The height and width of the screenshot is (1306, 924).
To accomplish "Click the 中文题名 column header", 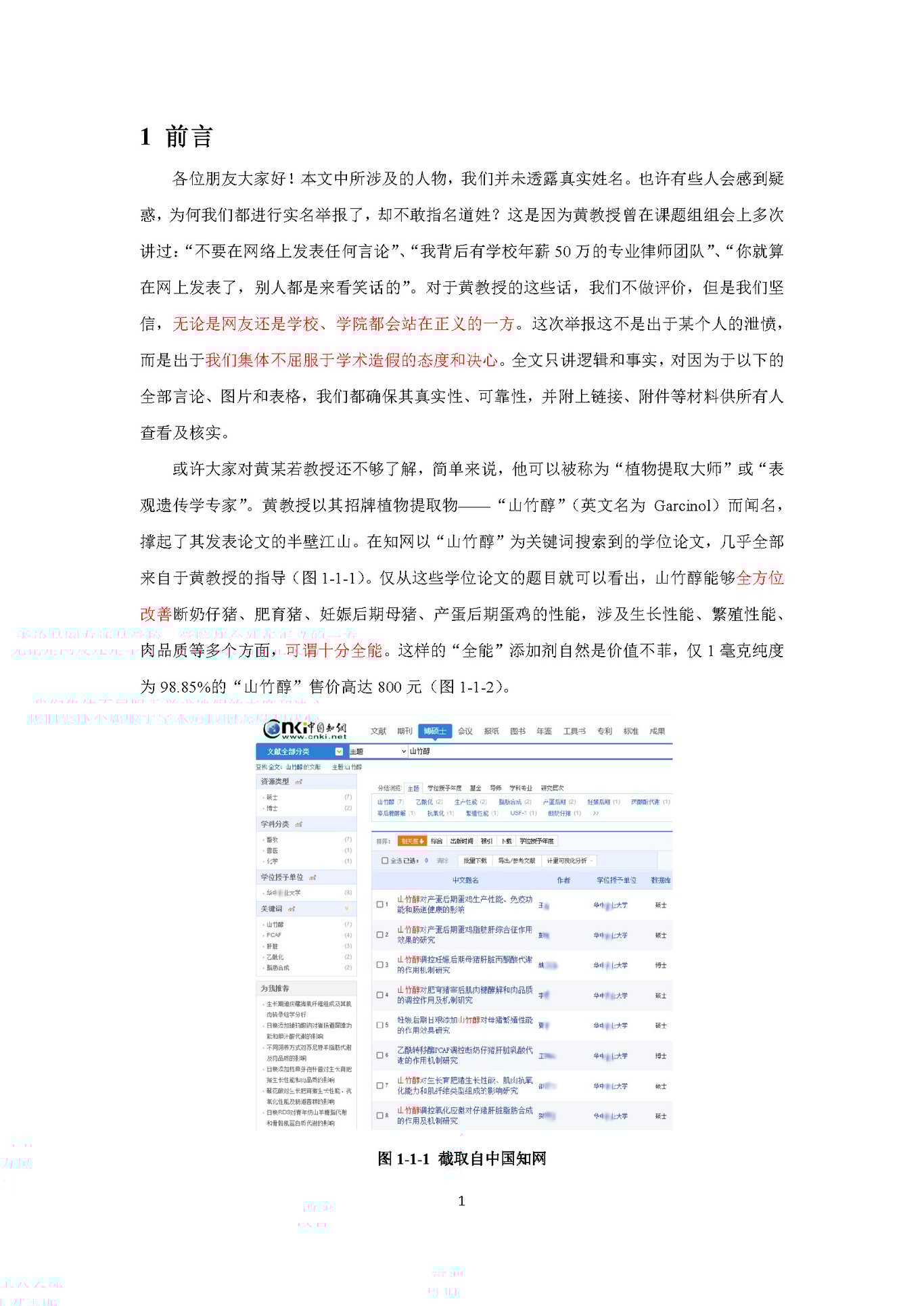I will click(465, 881).
